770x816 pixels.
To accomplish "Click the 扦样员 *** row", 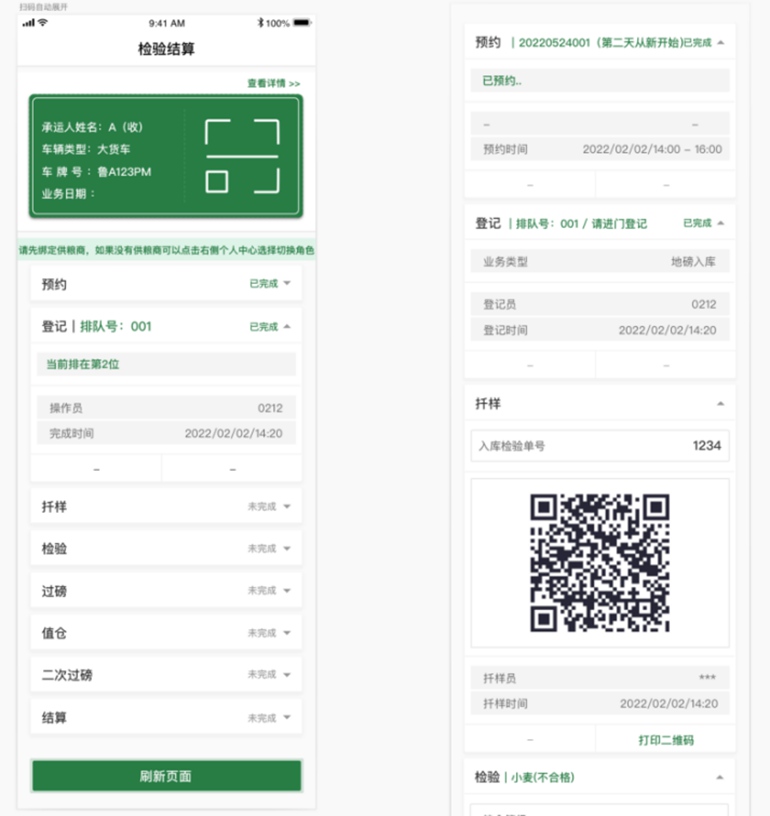I will 600,678.
